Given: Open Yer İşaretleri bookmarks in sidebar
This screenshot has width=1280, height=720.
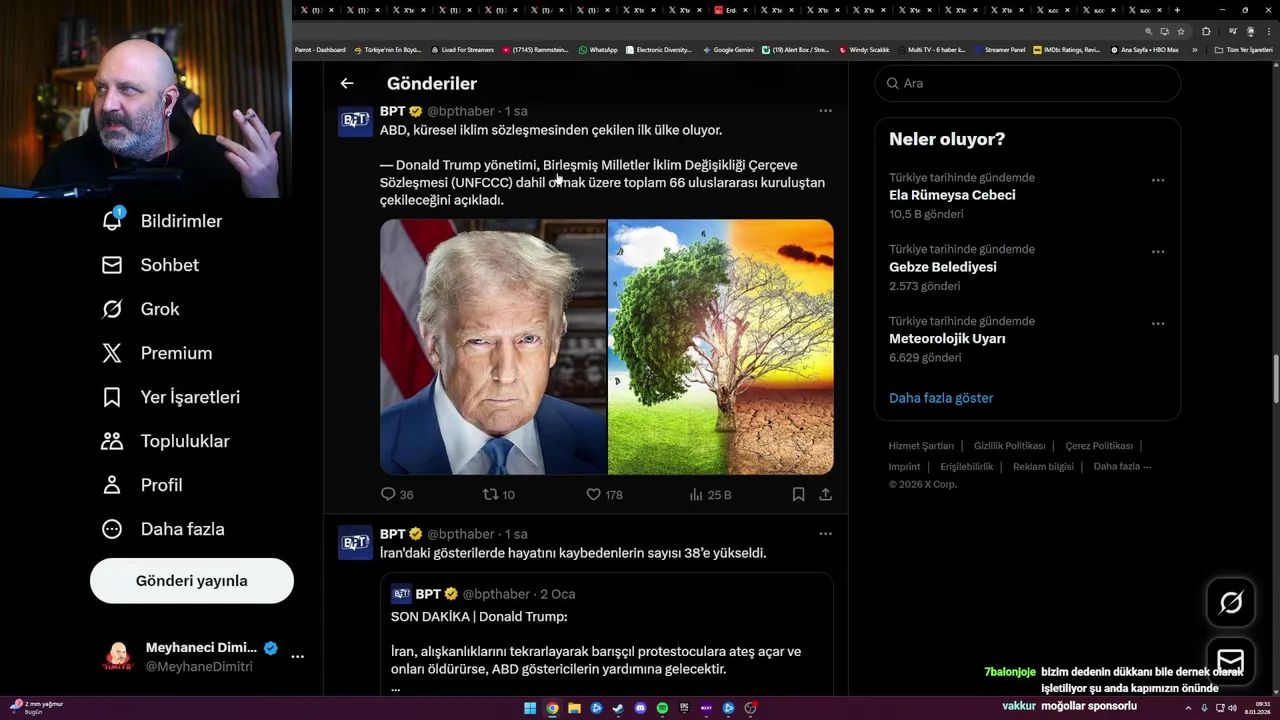Looking at the screenshot, I should 170,397.
